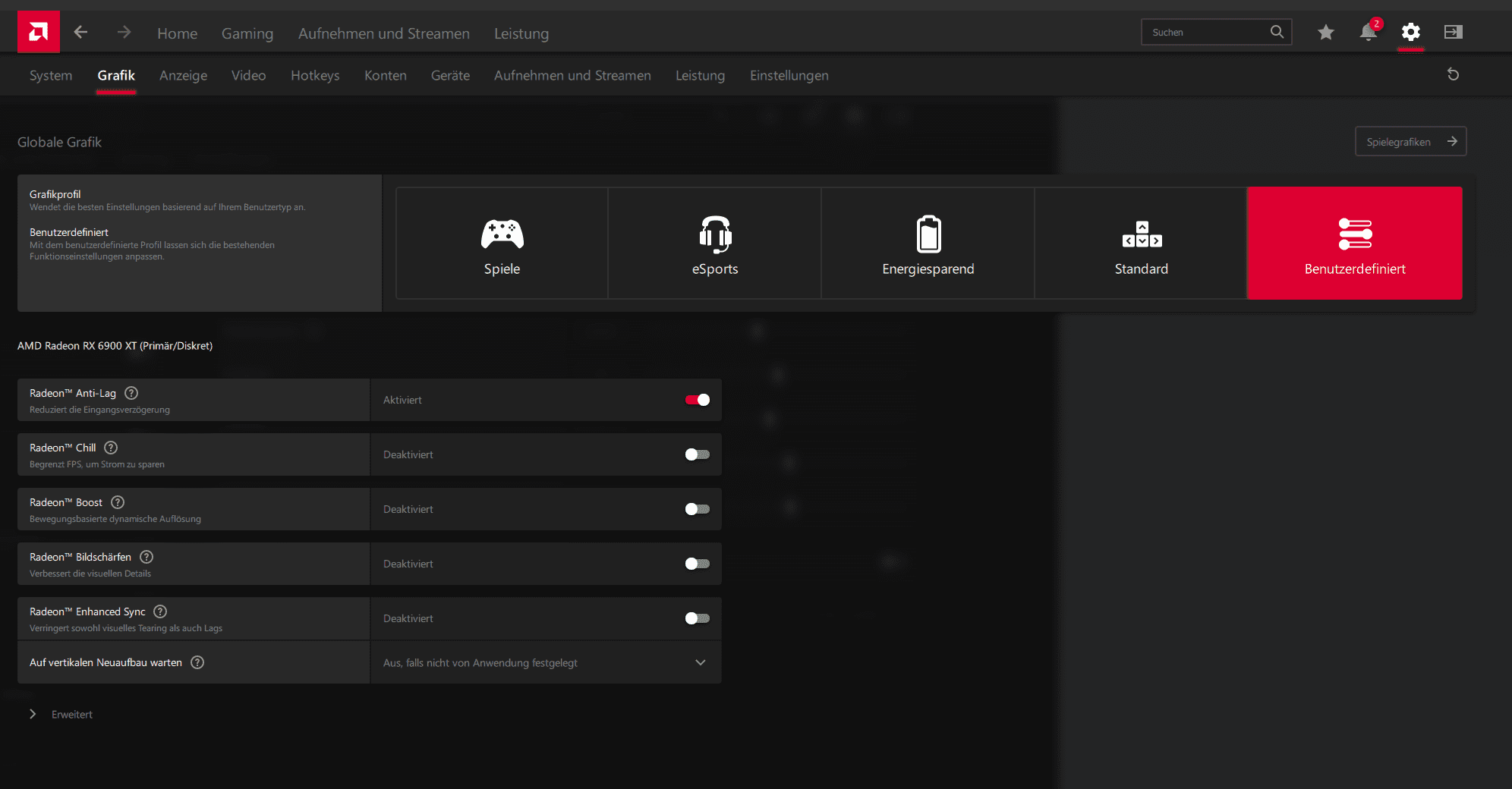
Task: Open help for Auf vertikalen Neuaufbau warten
Action: (197, 662)
